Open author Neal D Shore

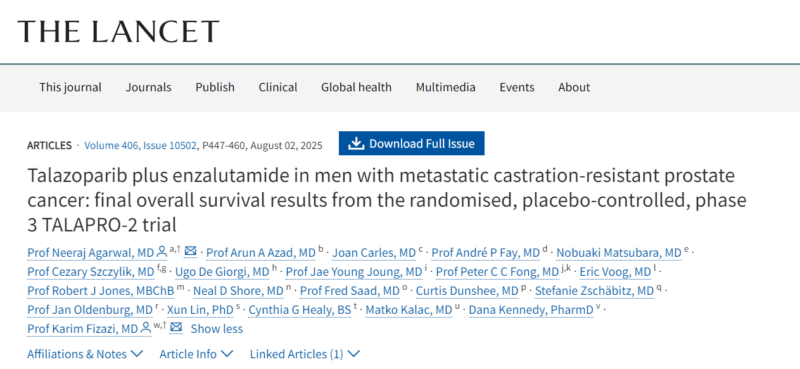coord(238,291)
